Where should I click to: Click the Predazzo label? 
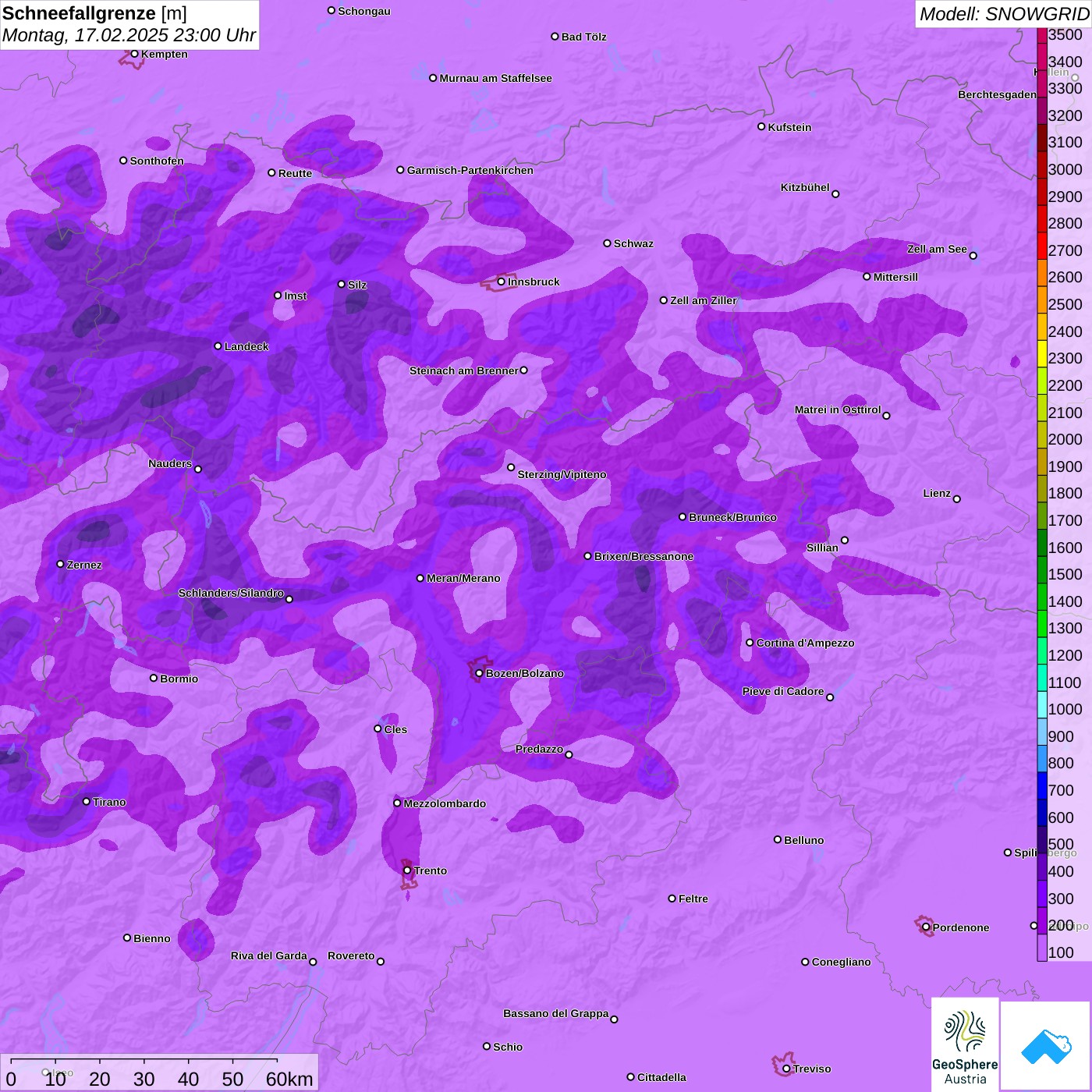pos(539,749)
